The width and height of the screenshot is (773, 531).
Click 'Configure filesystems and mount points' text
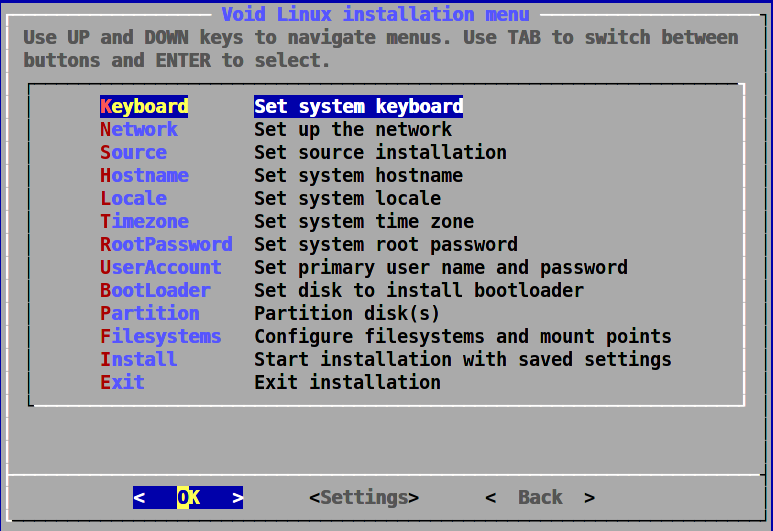tap(462, 336)
